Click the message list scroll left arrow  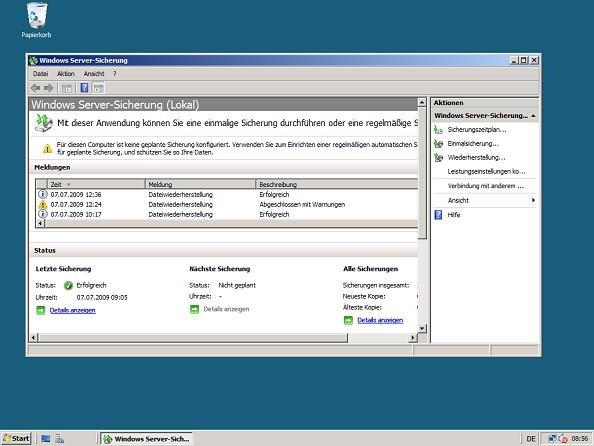[40, 223]
